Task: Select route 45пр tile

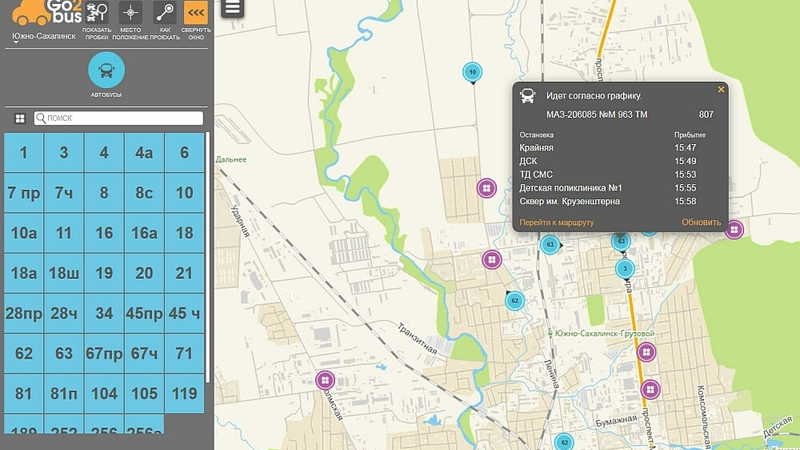Action: coord(144,313)
